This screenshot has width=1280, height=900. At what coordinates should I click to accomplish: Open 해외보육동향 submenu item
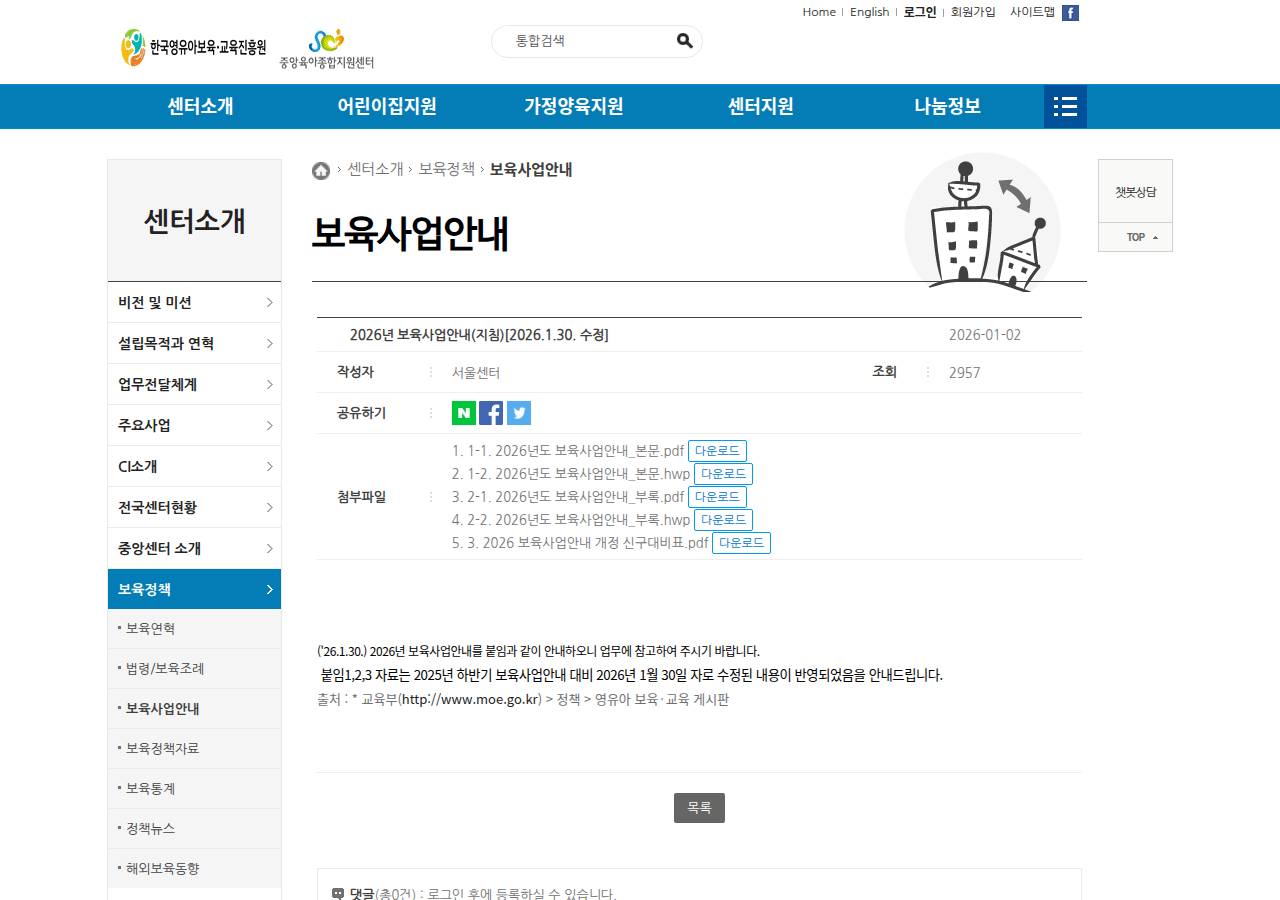pyautogui.click(x=194, y=868)
